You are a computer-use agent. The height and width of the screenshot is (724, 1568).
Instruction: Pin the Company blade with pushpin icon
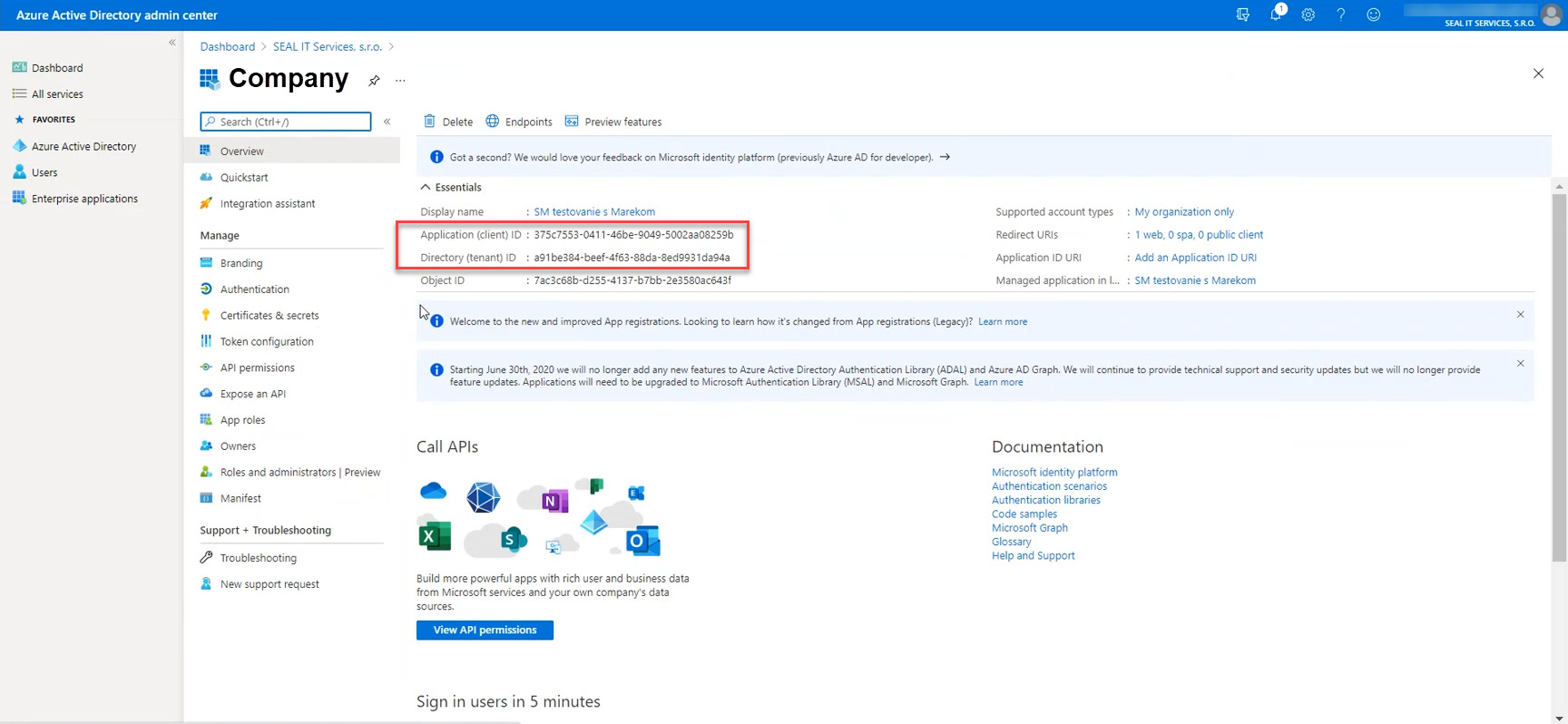tap(374, 81)
